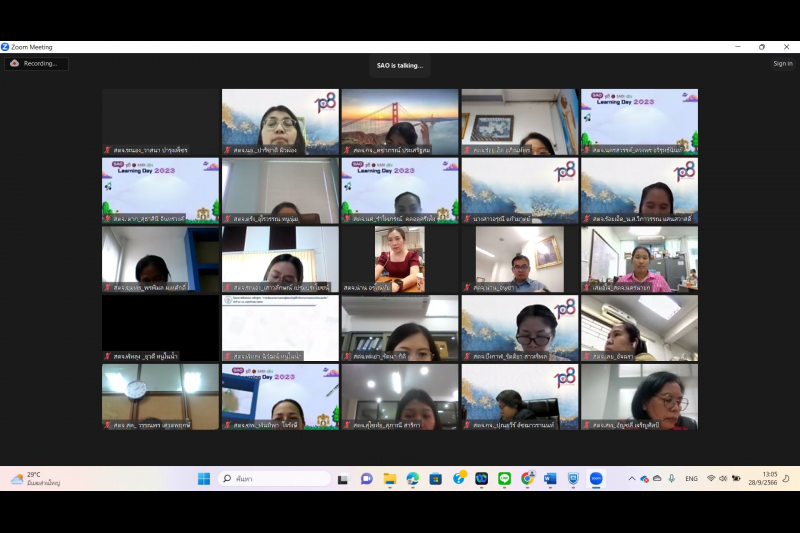Open Zoom from the taskbar
This screenshot has width=800, height=533.
596,479
